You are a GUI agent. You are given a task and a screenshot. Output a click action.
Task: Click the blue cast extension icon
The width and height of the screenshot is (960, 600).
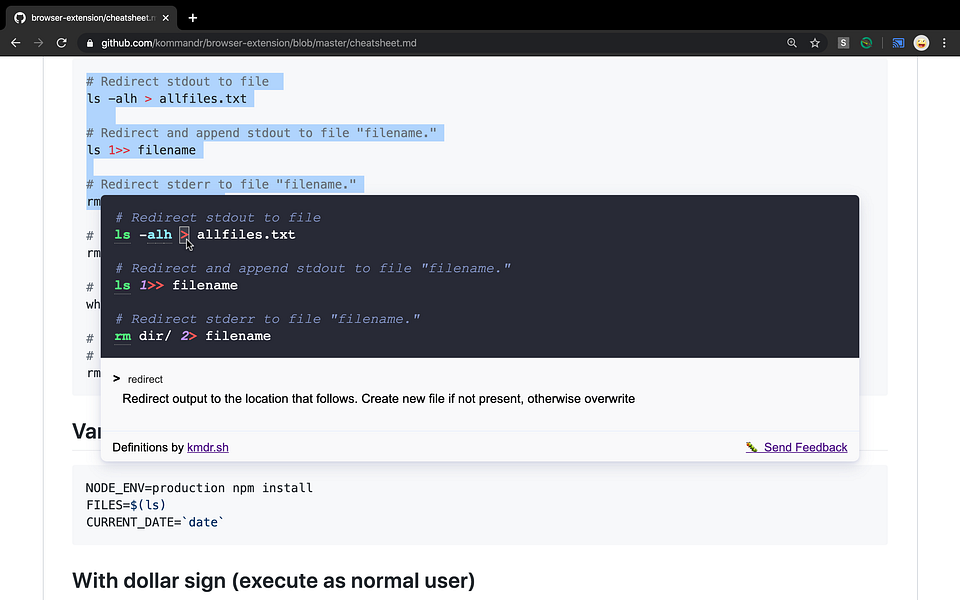(x=898, y=43)
